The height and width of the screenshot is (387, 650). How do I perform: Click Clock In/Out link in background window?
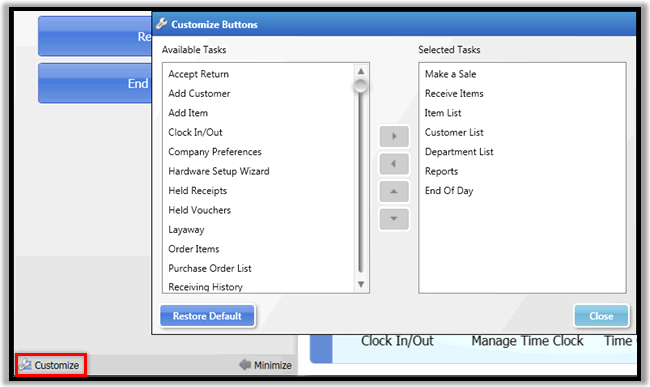tap(397, 341)
